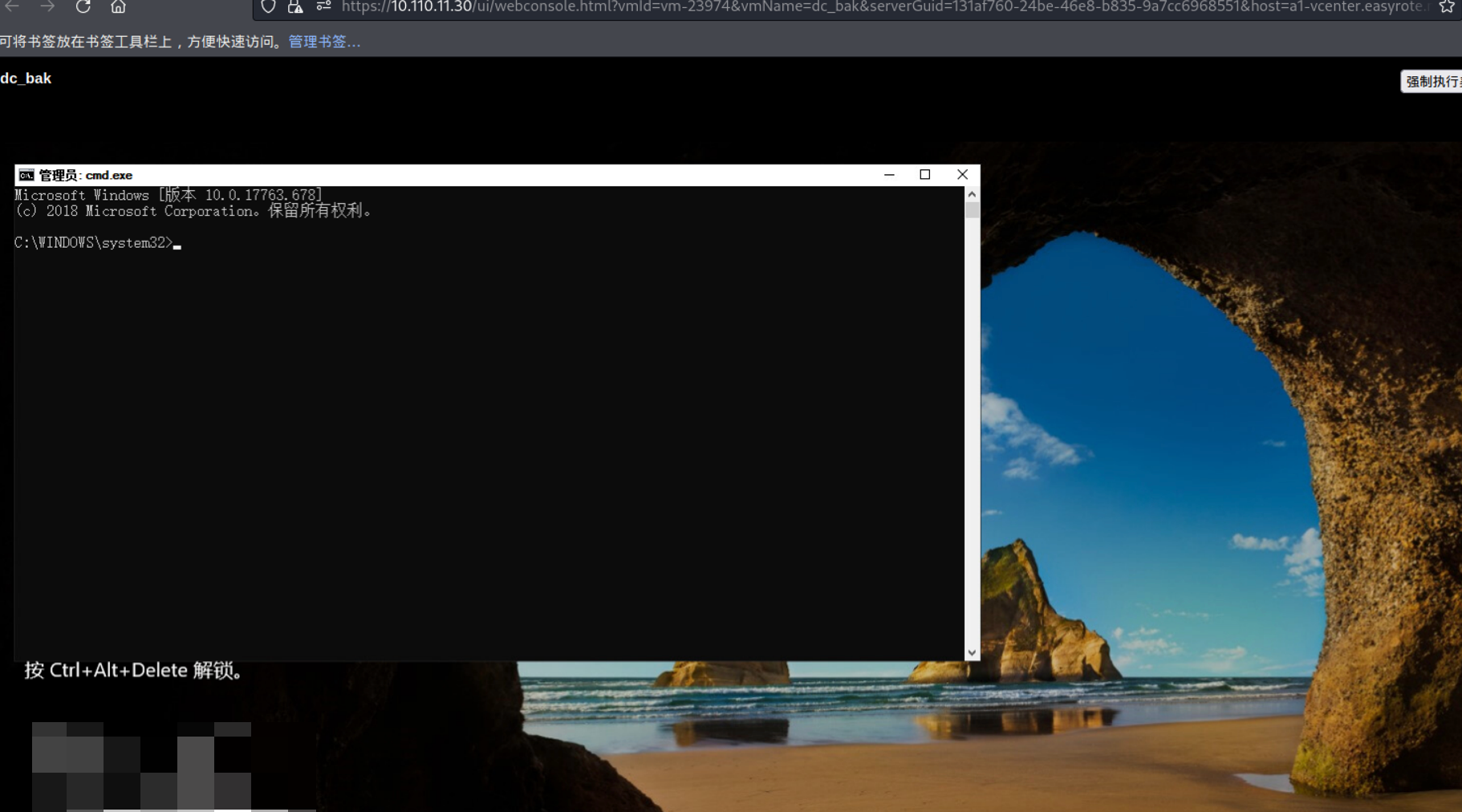Focus the browser URL address bar

tap(883, 6)
